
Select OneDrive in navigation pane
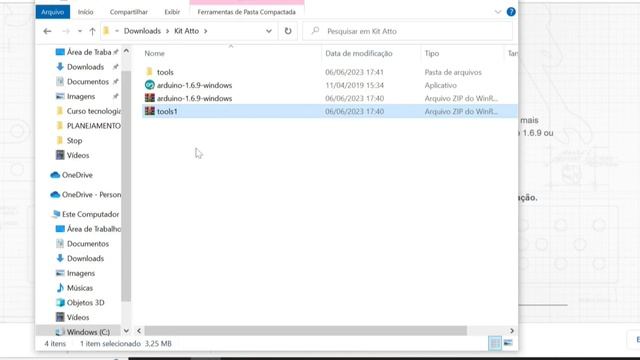click(77, 175)
